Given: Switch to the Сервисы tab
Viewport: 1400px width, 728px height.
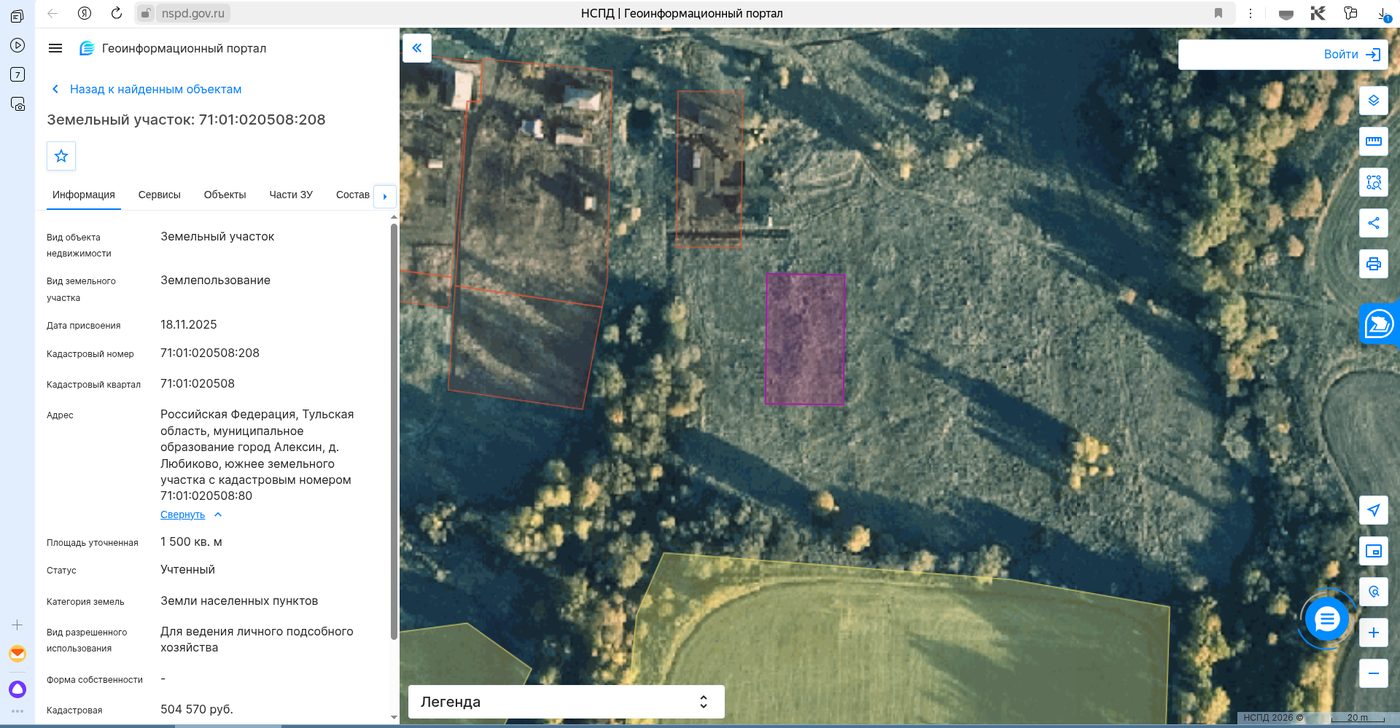Looking at the screenshot, I should point(160,195).
